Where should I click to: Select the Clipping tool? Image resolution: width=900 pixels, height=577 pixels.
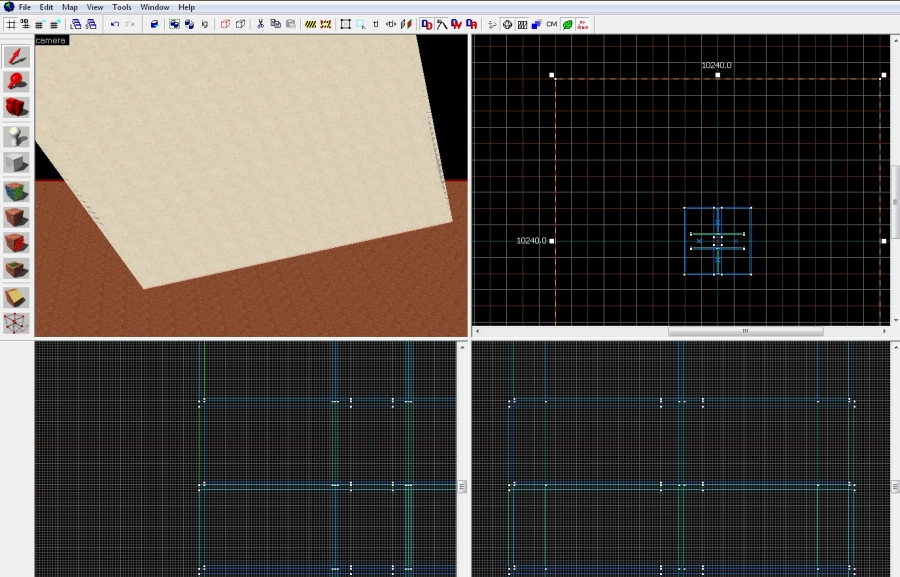[16, 297]
